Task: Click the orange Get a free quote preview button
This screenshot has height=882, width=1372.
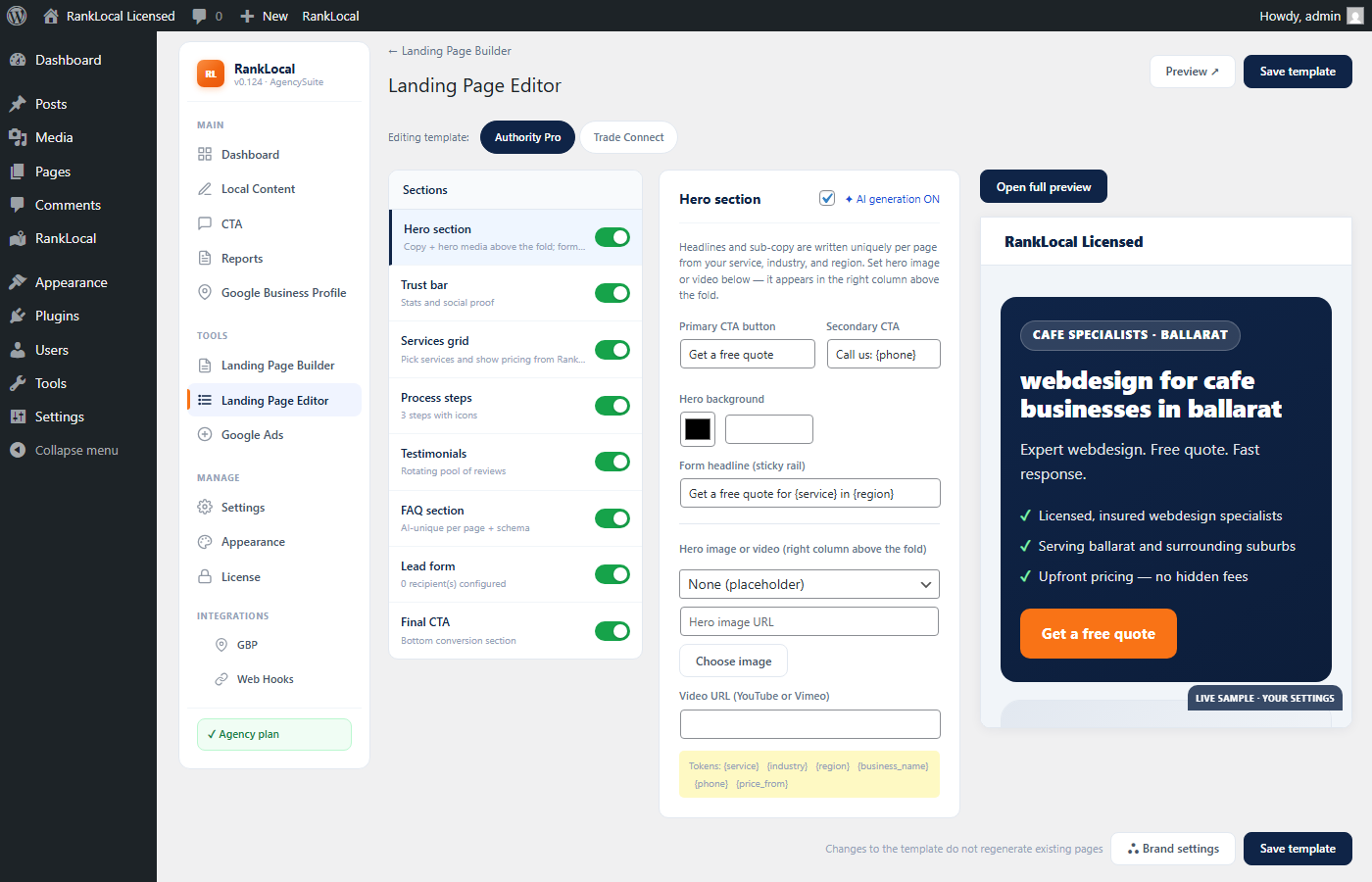Action: (1099, 633)
